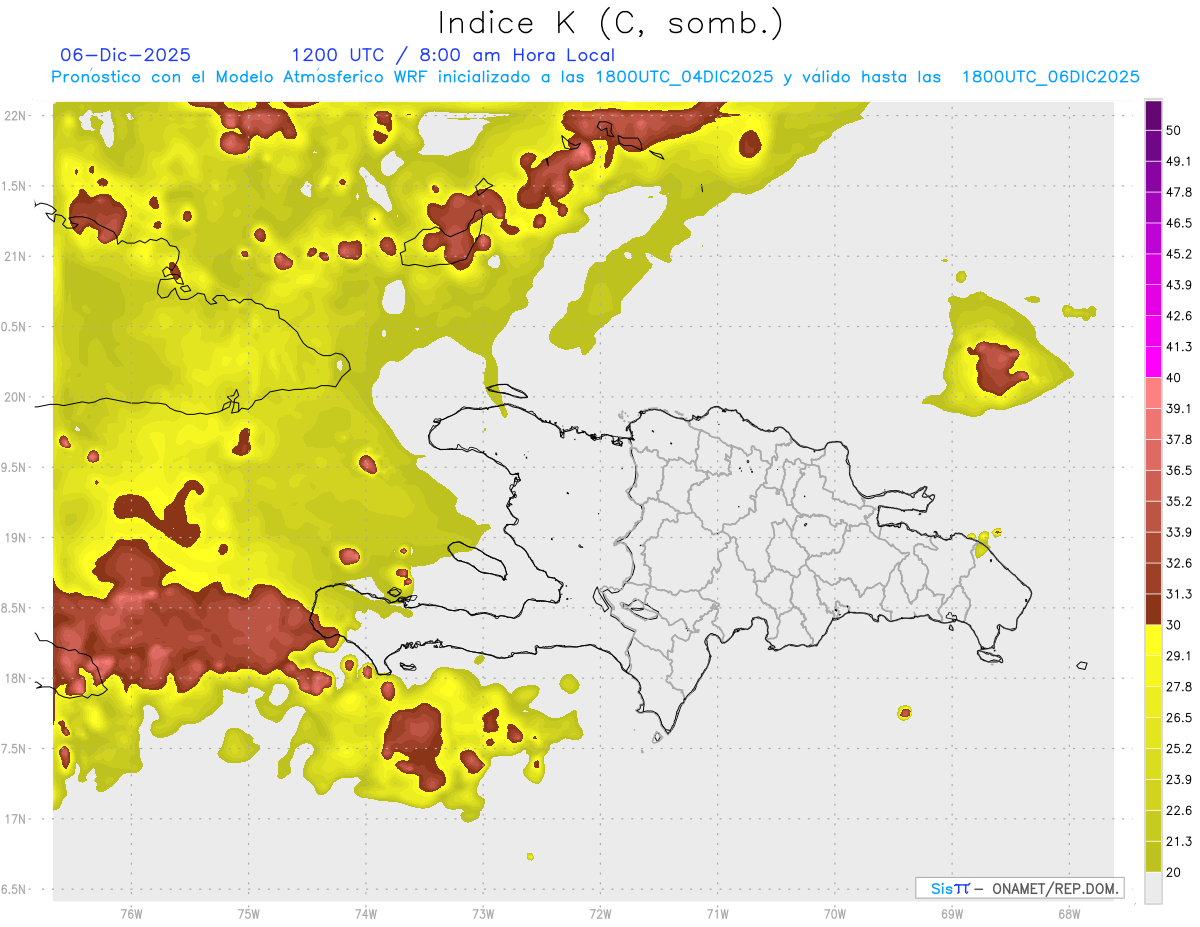Click the '22N' latitude axis label
Viewport: 1200px width, 927px height.
[x=17, y=115]
